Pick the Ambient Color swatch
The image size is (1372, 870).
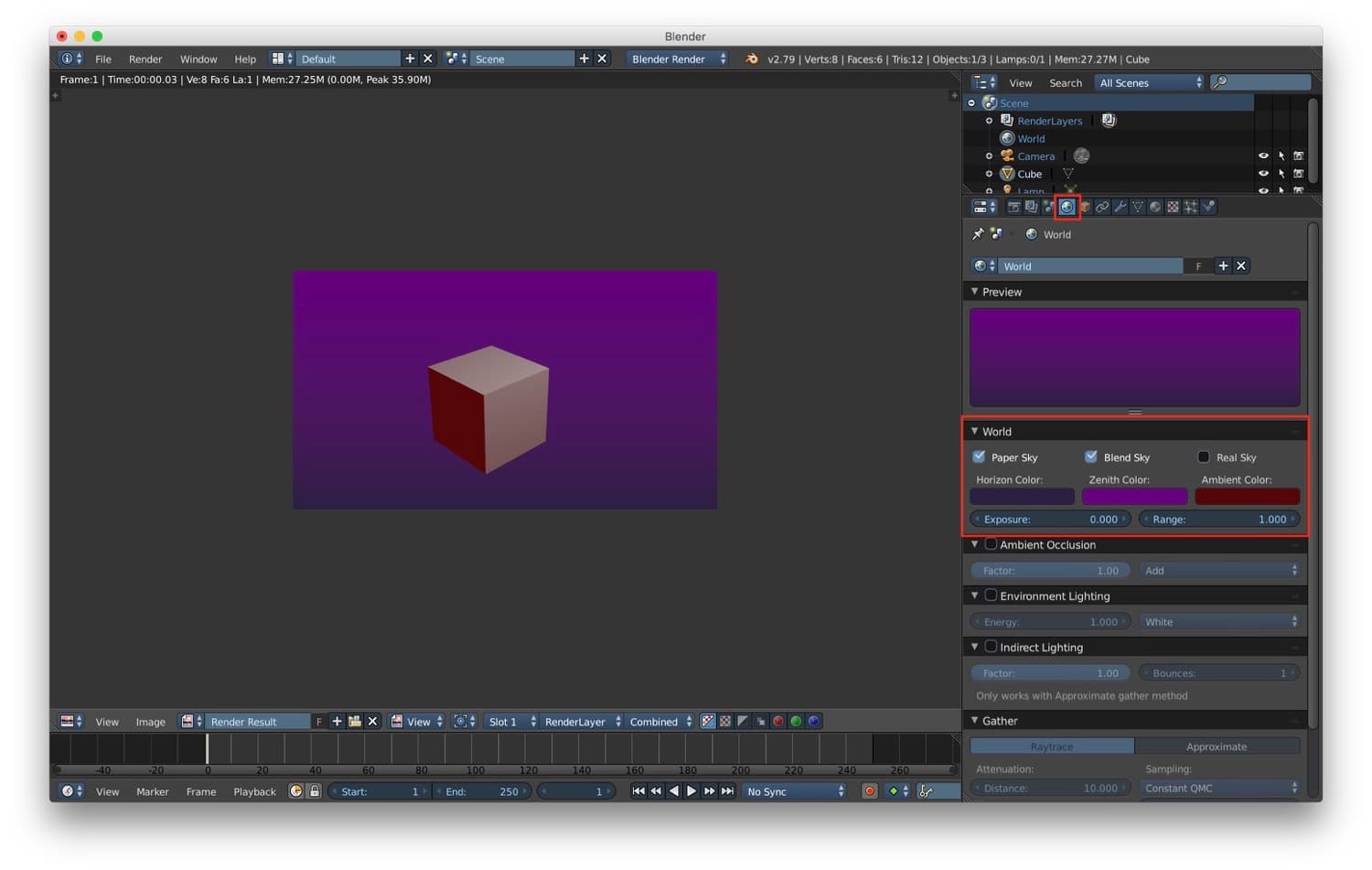pyautogui.click(x=1247, y=497)
